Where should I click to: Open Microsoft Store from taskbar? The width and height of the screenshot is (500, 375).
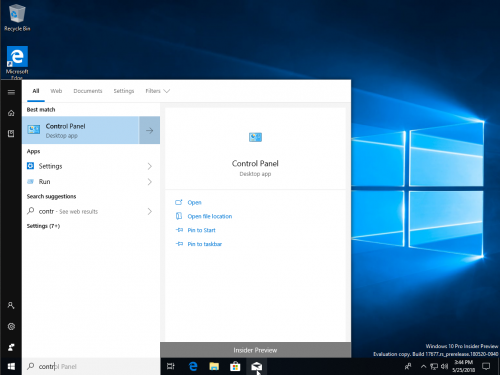235,366
